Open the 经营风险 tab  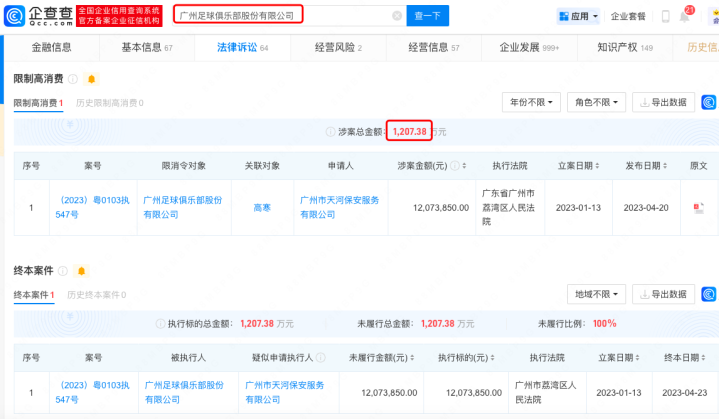[x=338, y=48]
